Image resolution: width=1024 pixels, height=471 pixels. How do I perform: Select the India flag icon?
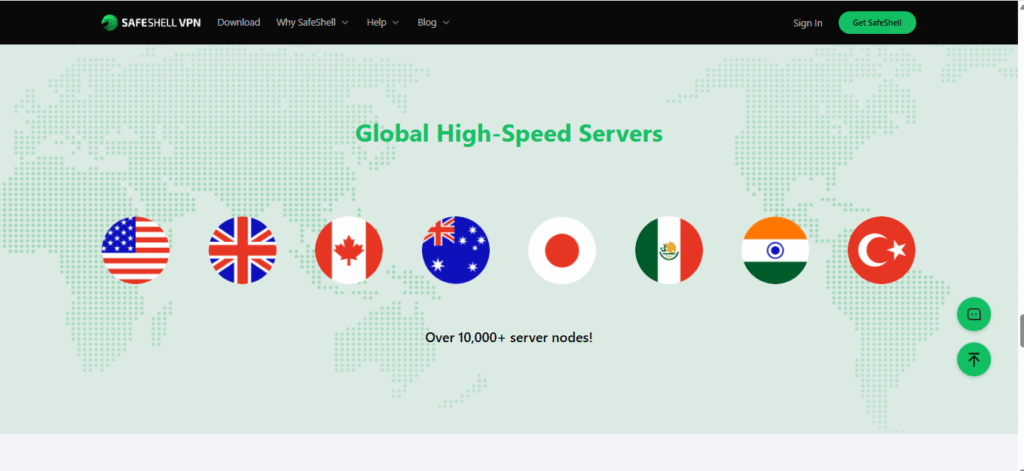[775, 250]
